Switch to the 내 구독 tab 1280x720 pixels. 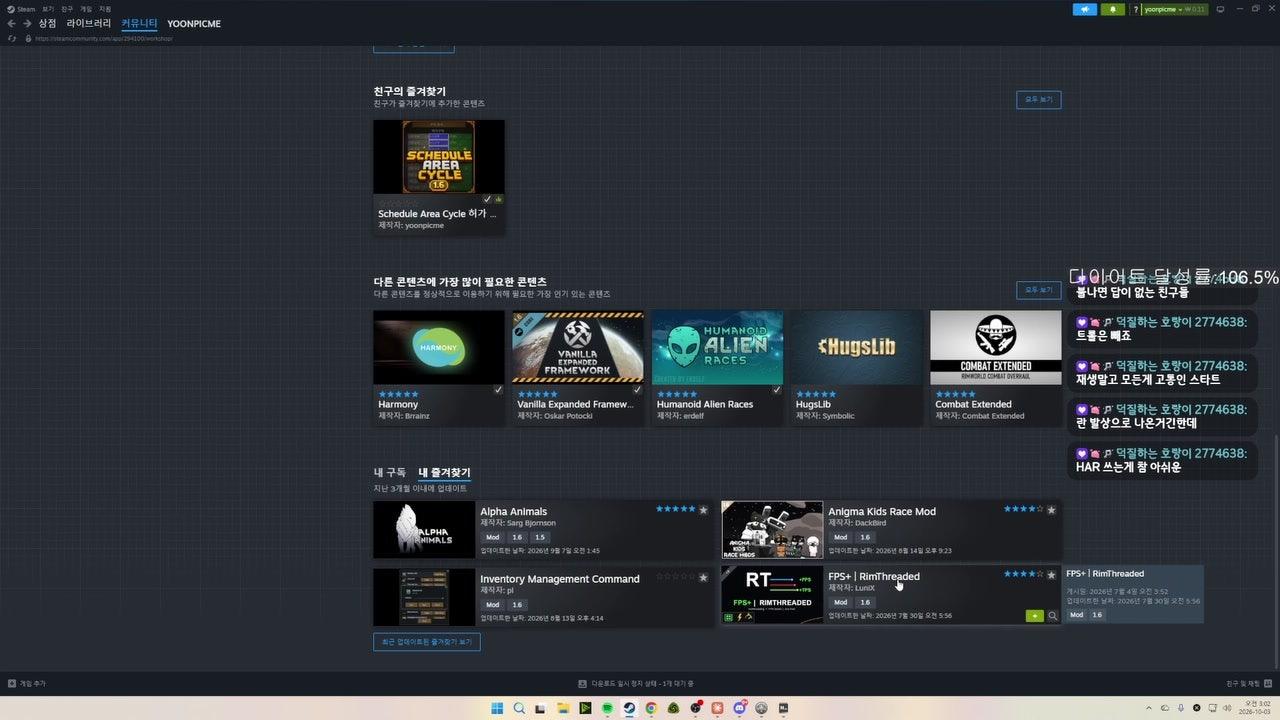(390, 472)
